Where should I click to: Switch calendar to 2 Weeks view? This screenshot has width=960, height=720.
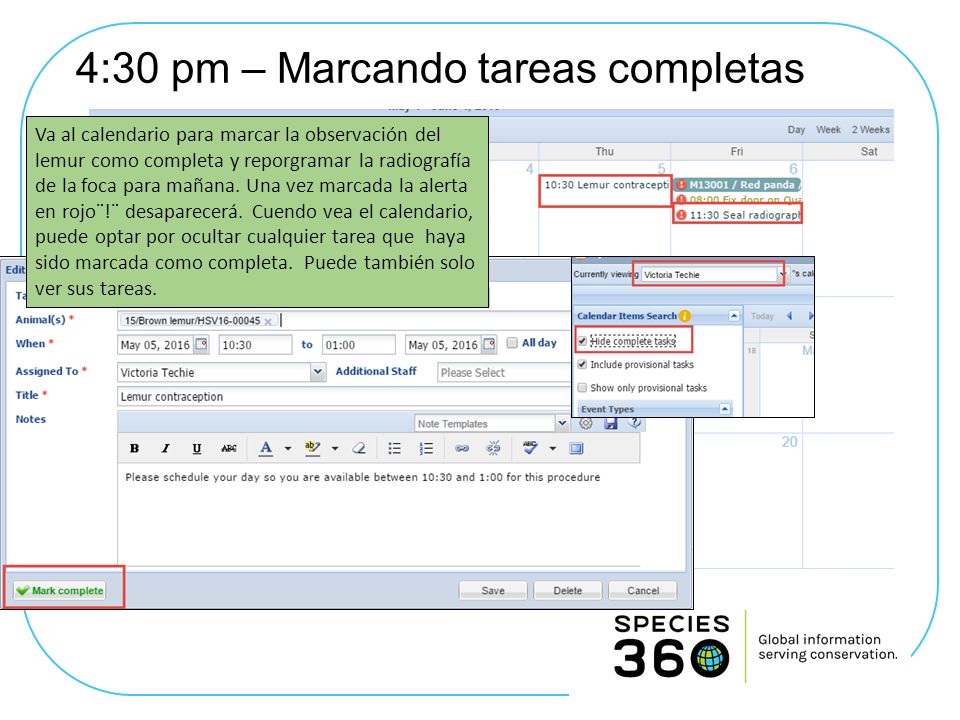[870, 130]
